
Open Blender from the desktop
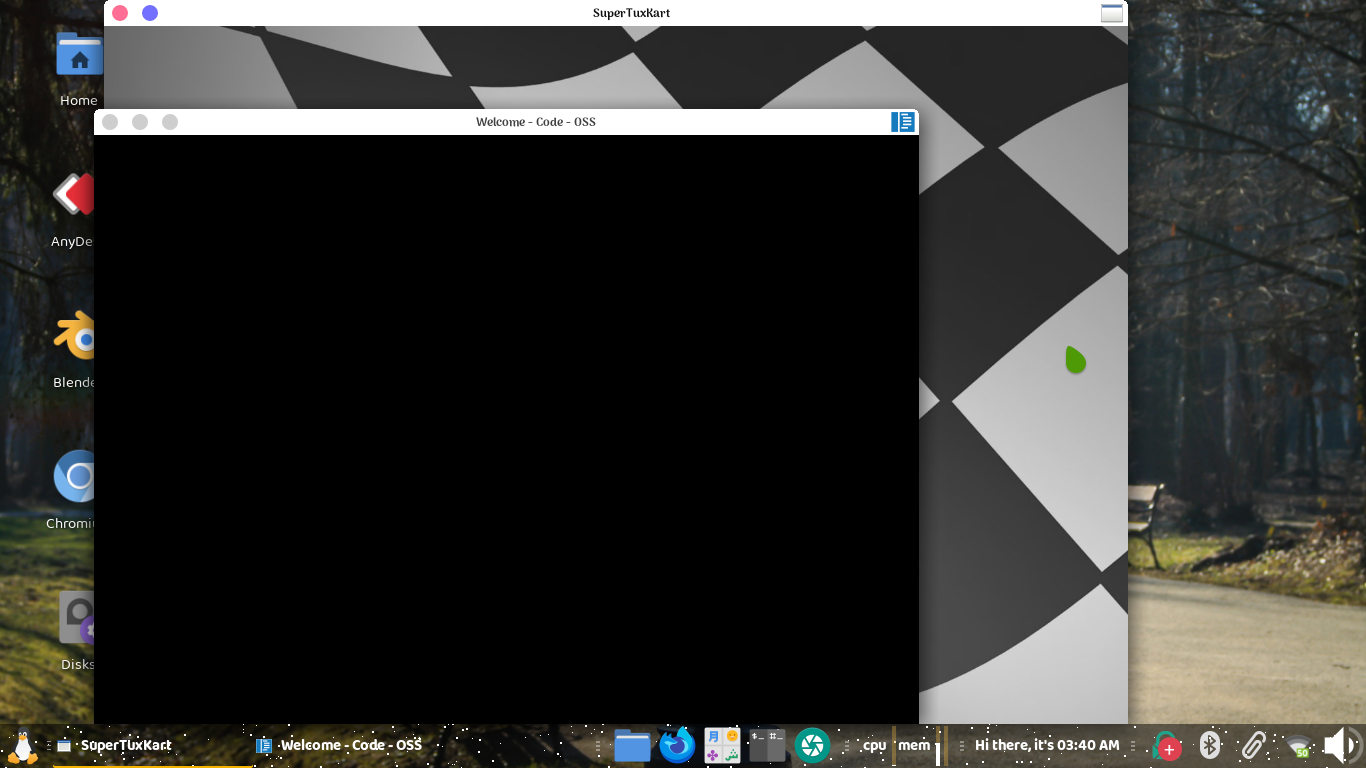[x=77, y=334]
